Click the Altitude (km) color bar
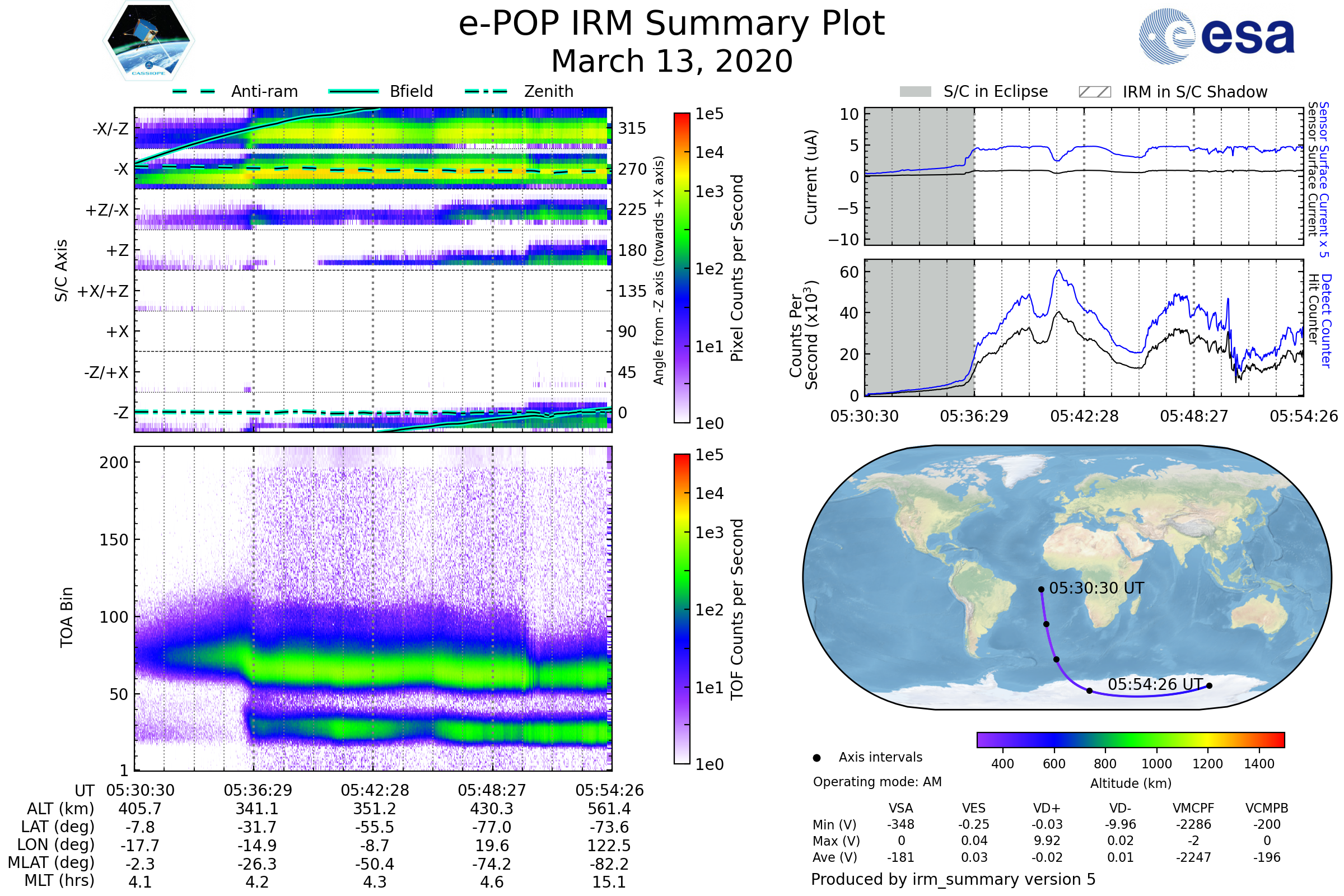 (x=1130, y=739)
